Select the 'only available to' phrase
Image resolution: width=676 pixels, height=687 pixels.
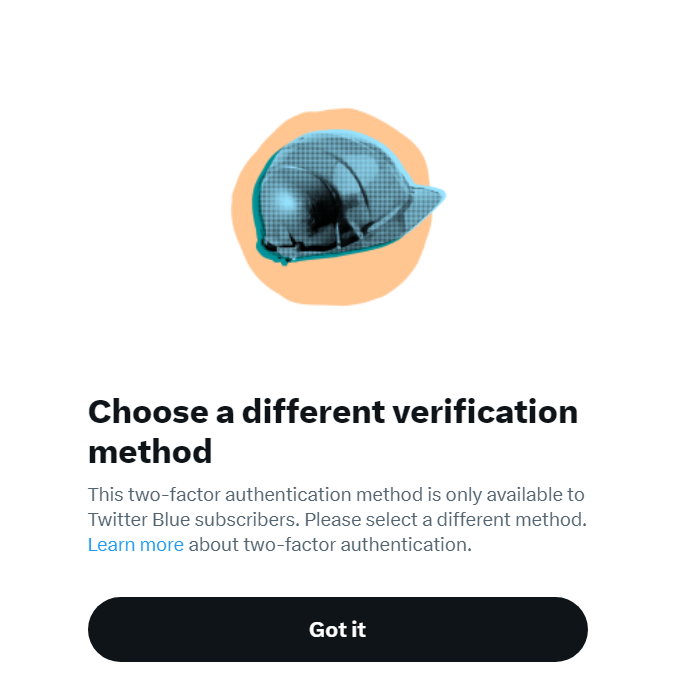[515, 495]
